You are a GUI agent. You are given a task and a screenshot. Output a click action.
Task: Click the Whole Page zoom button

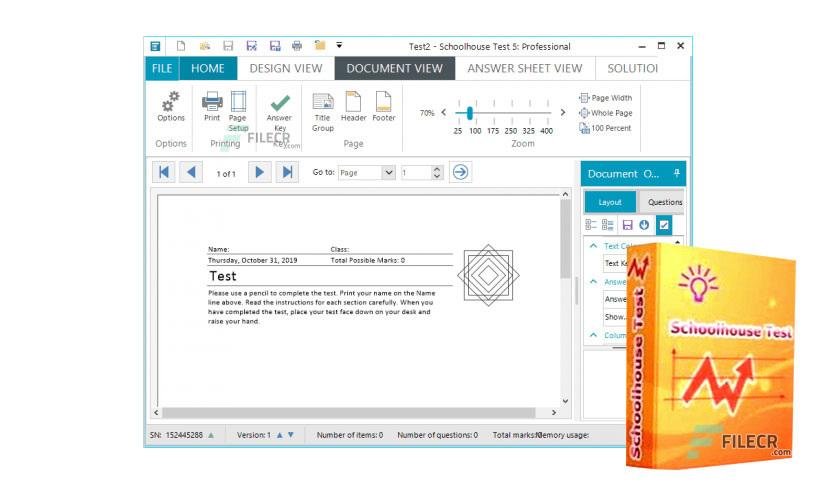(x=606, y=113)
